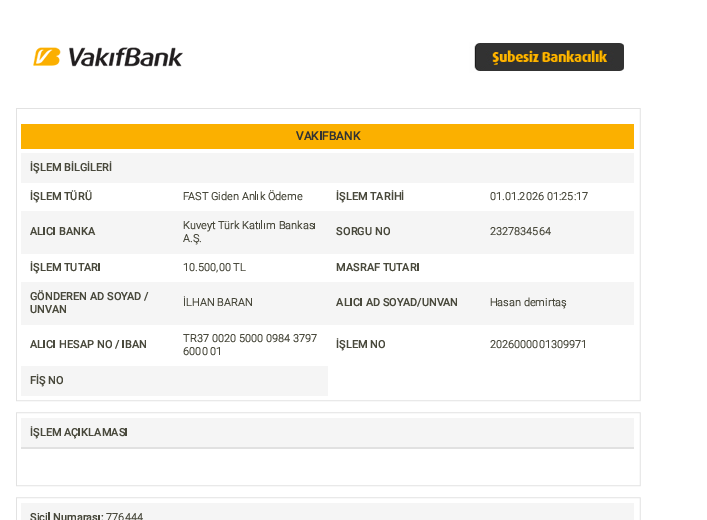Select the ALICI AD SOYAD/UNVAN label
The image size is (707, 520).
397,302
